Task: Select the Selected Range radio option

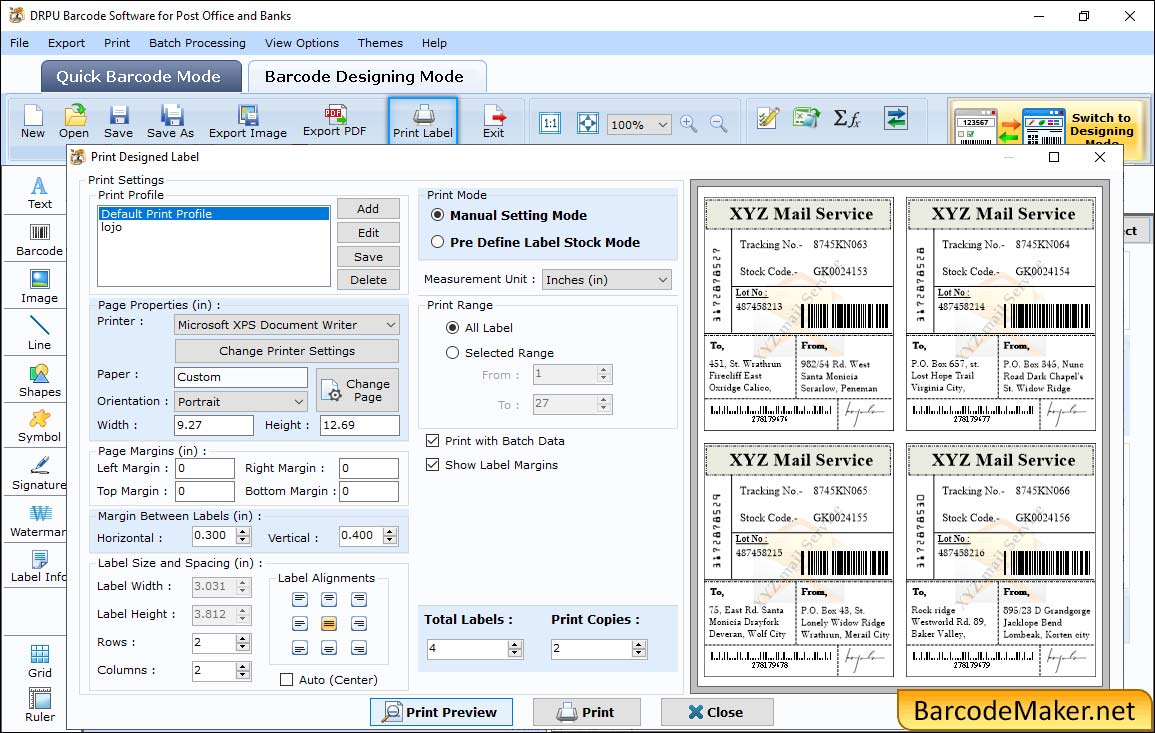Action: click(x=452, y=353)
